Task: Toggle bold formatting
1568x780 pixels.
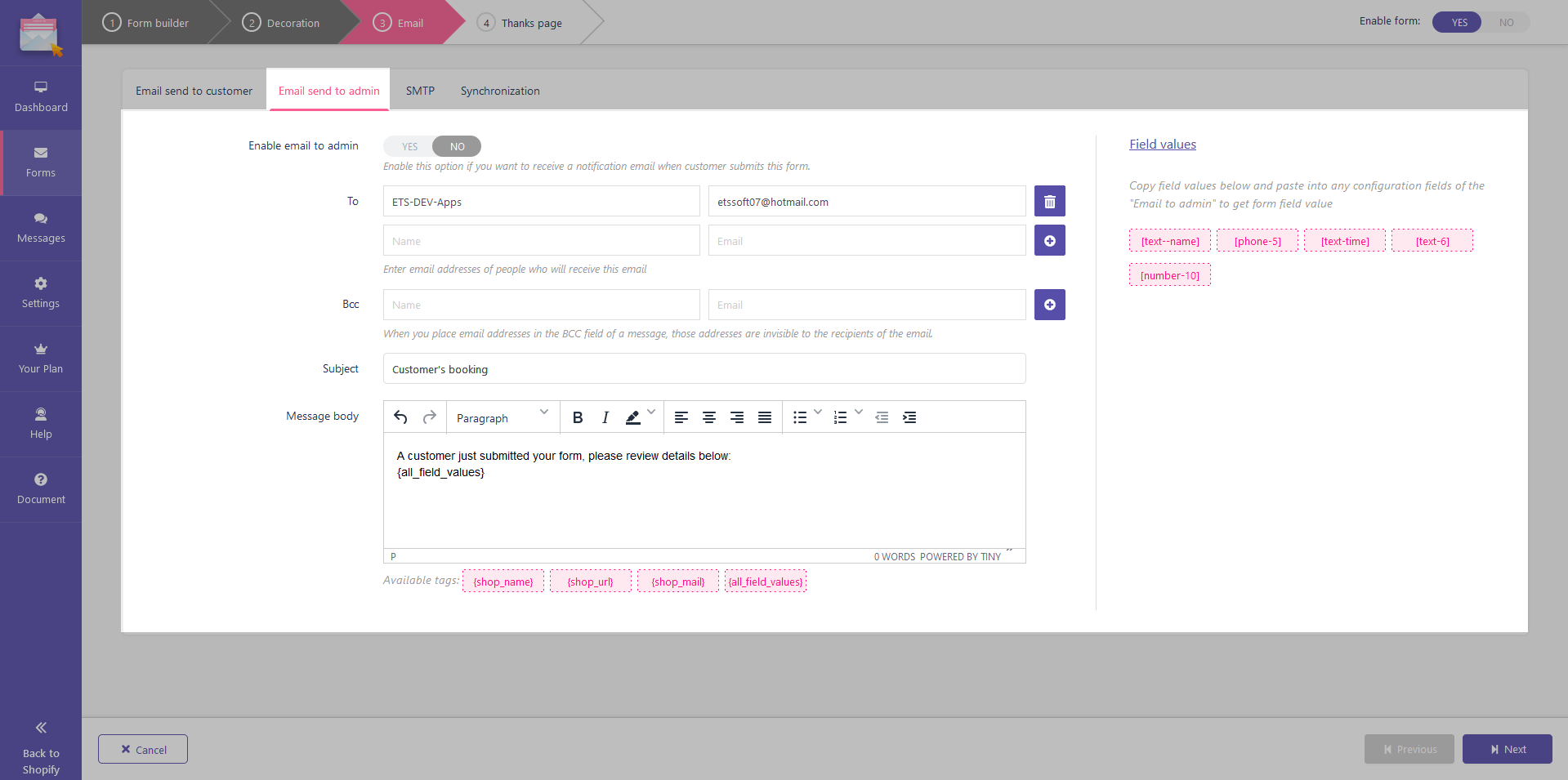Action: pos(578,417)
